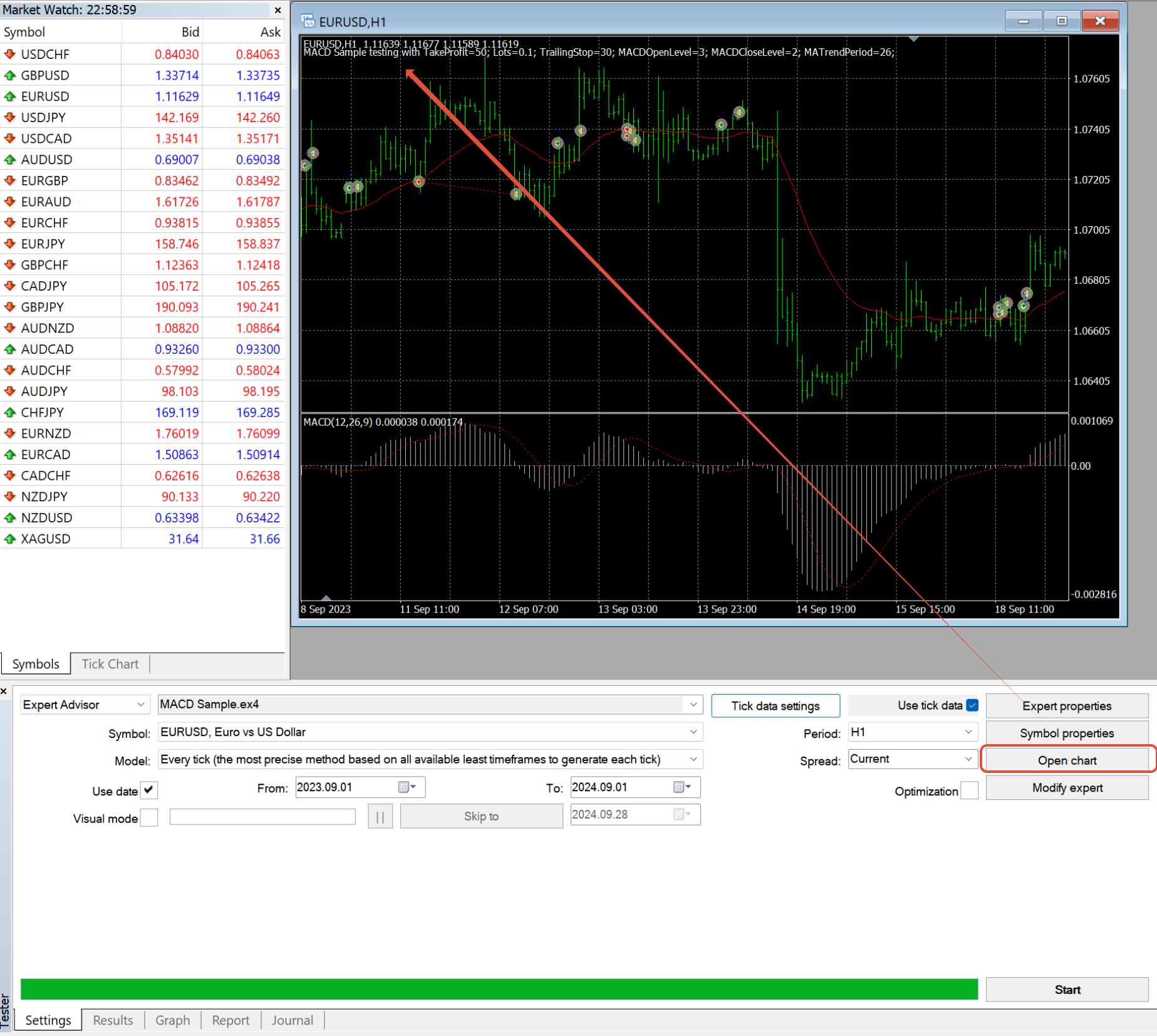Viewport: 1157px width, 1036px height.
Task: Click the green testing progress bar
Action: (x=499, y=989)
